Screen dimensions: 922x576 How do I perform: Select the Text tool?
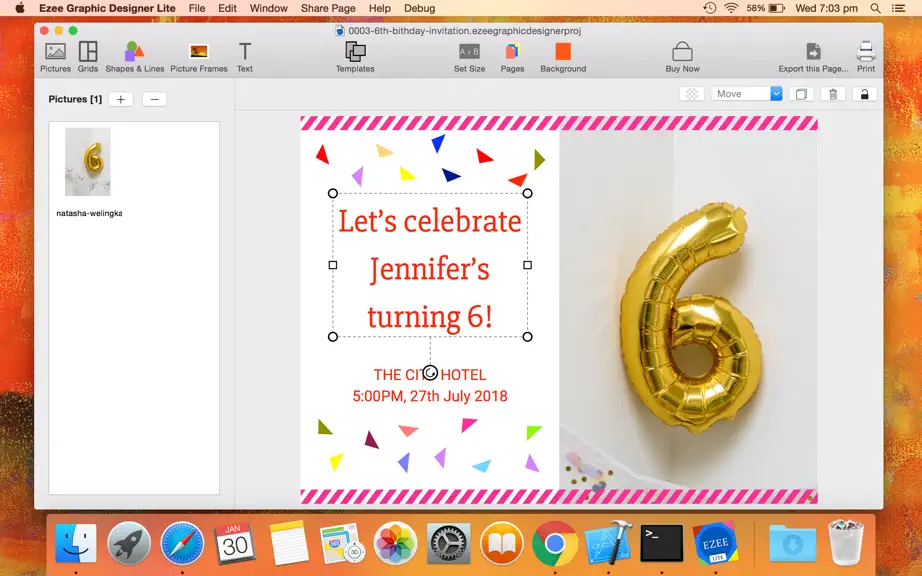coord(245,57)
